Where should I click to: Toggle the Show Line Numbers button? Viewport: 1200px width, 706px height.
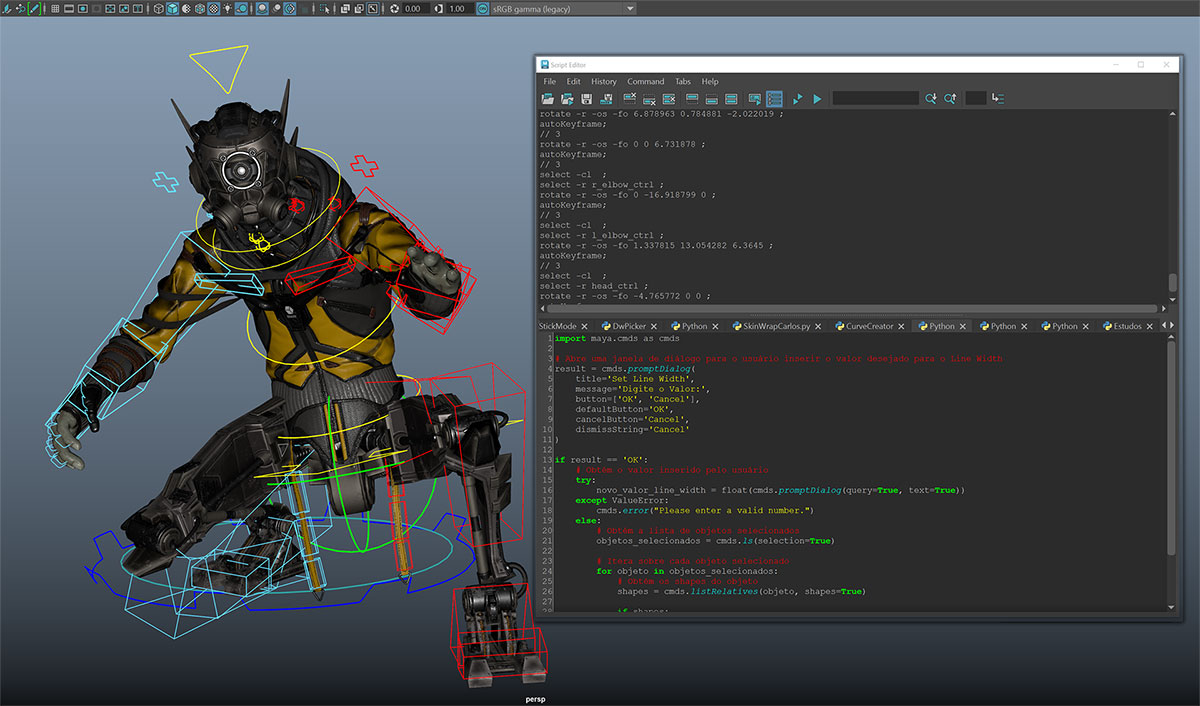774,99
